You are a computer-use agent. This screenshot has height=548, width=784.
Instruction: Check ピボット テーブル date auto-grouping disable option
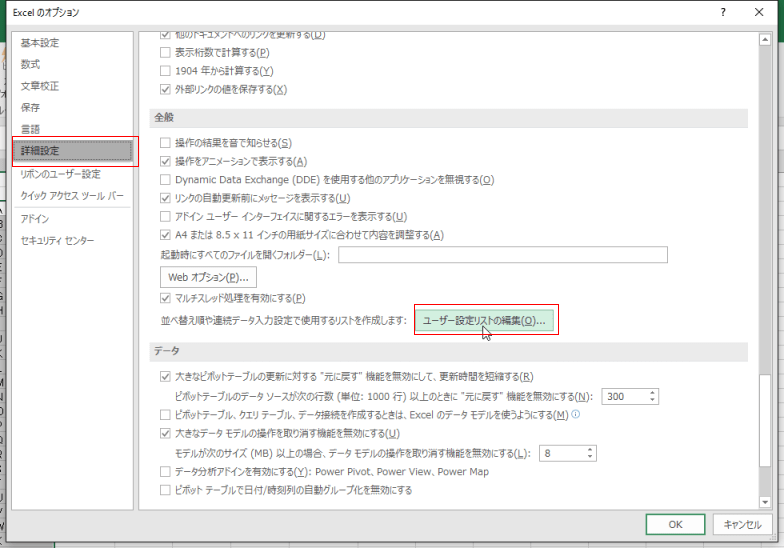(x=165, y=490)
